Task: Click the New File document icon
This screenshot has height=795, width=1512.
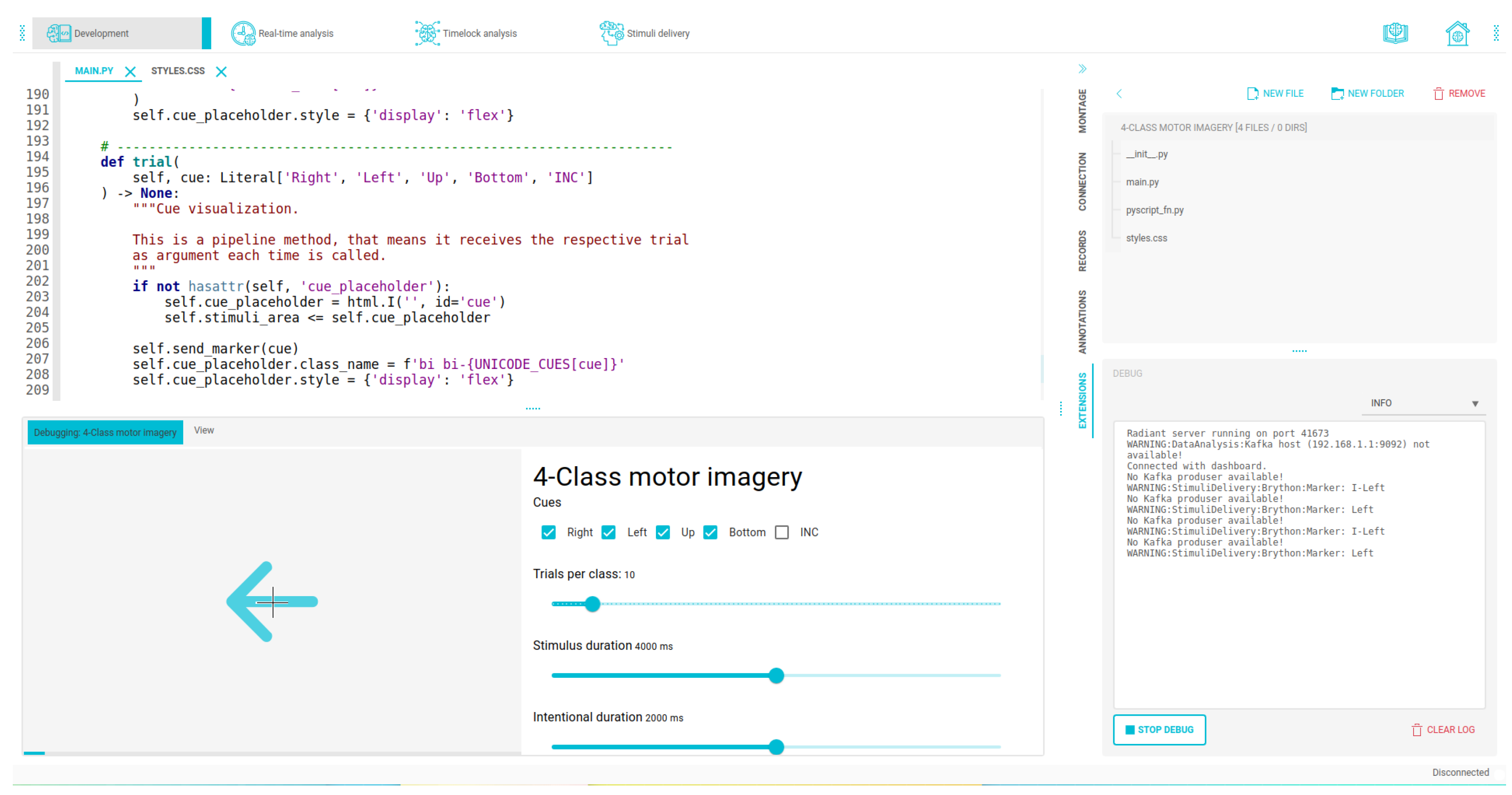Action: (1252, 94)
